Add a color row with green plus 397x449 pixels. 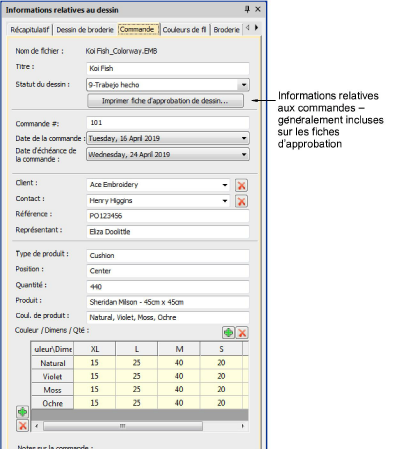point(22,412)
